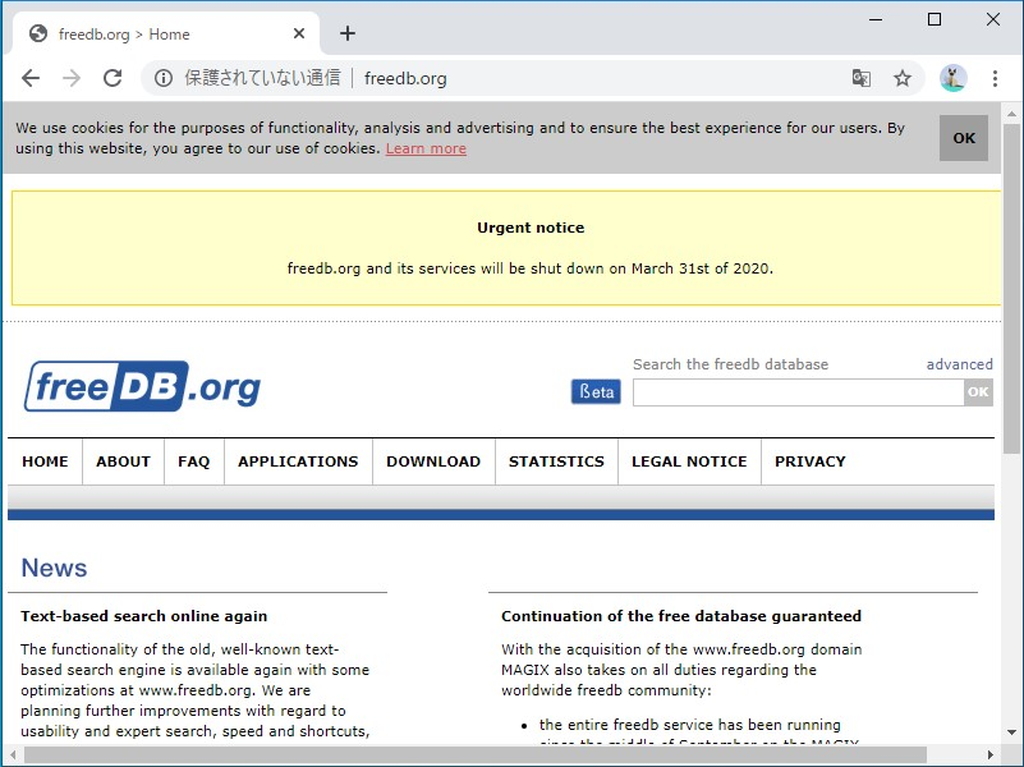Open the LEGAL NOTICE page
The height and width of the screenshot is (767, 1024).
click(x=689, y=461)
